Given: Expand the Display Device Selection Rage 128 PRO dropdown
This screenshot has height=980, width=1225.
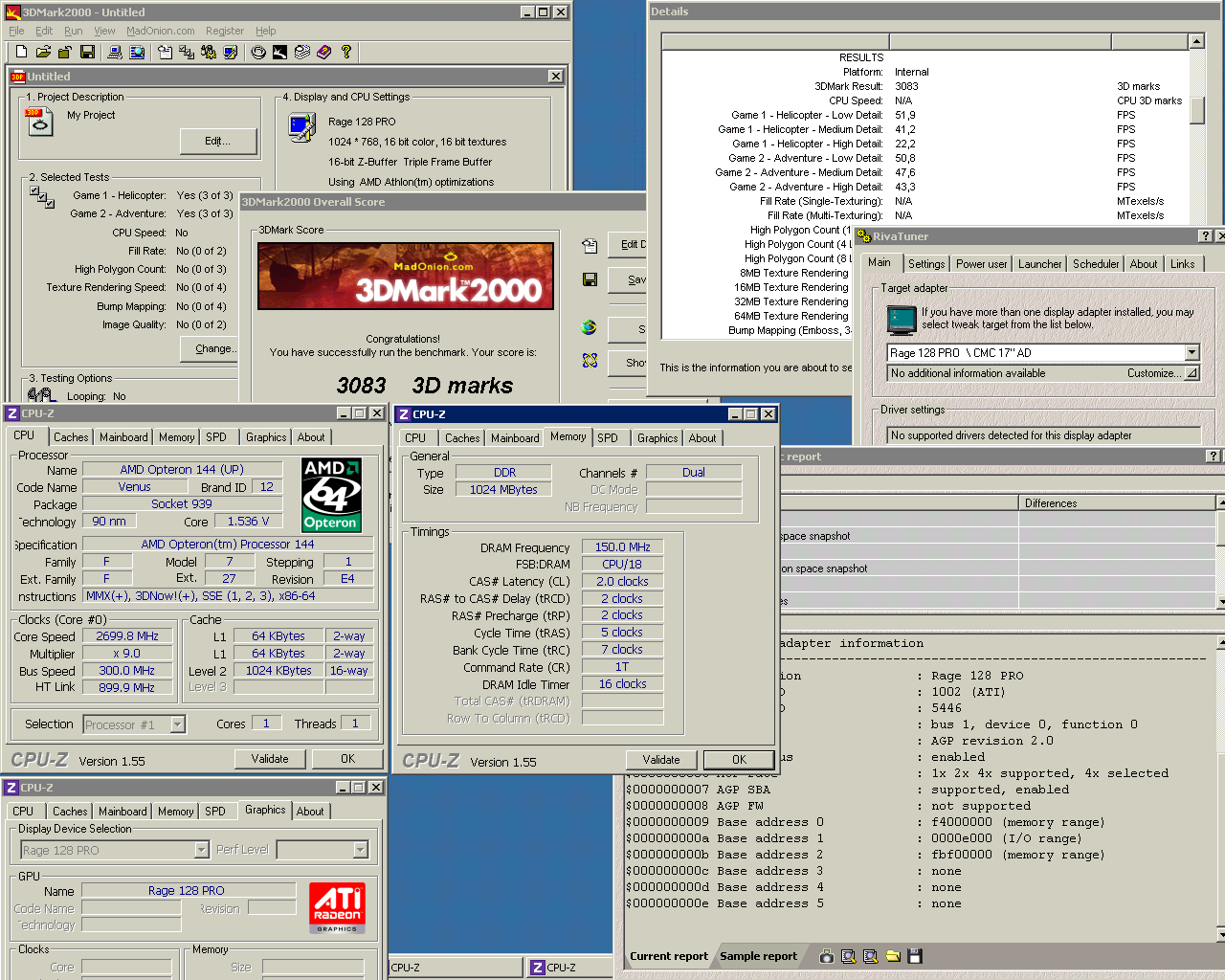Looking at the screenshot, I should [x=201, y=850].
